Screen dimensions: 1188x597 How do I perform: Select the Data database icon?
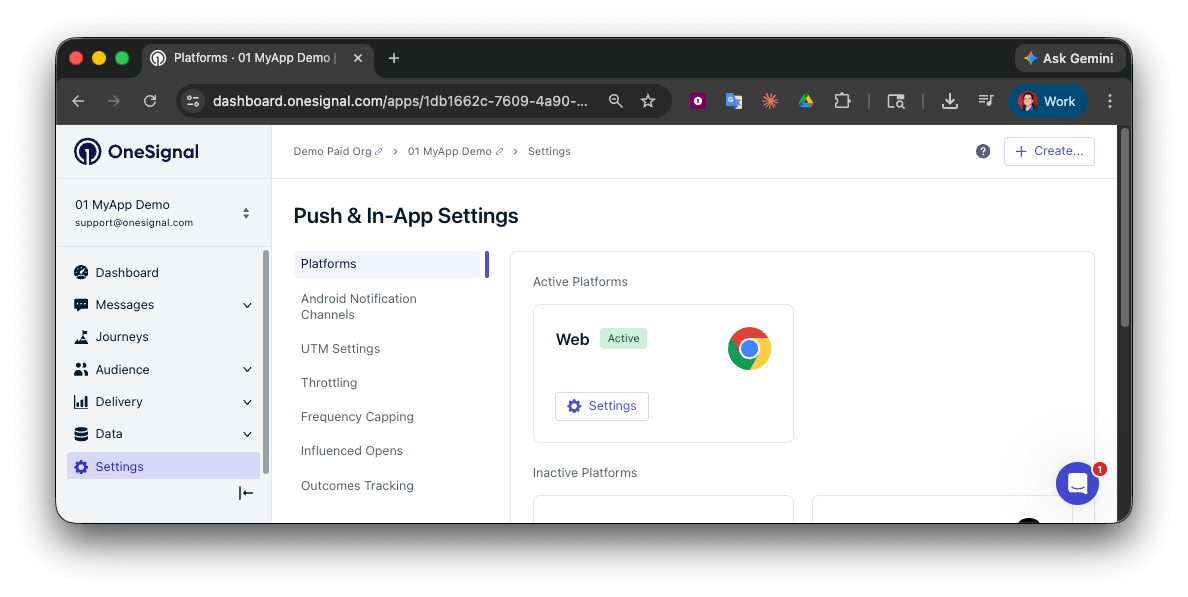coord(82,433)
